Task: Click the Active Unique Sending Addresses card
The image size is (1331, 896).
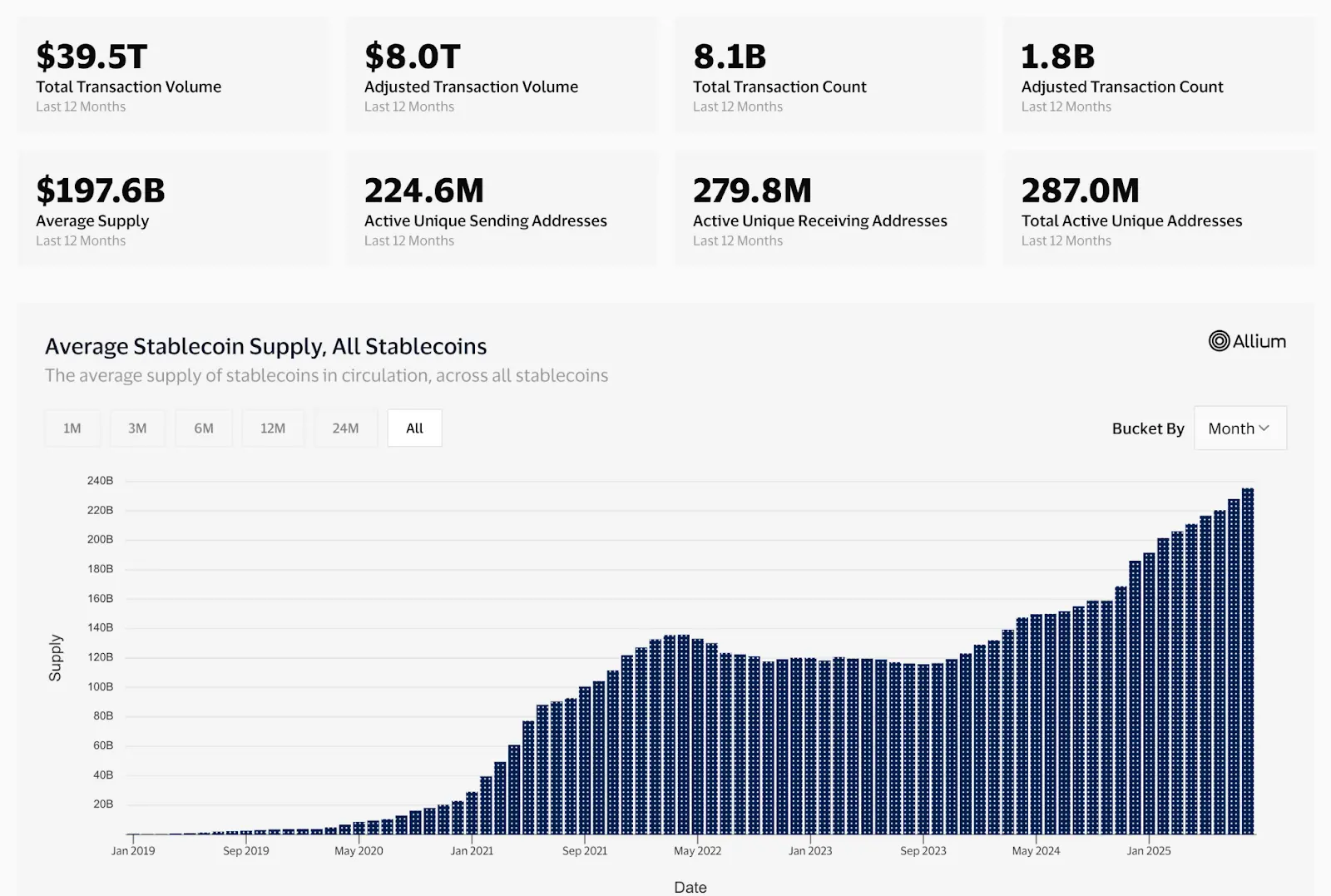Action: 501,208
